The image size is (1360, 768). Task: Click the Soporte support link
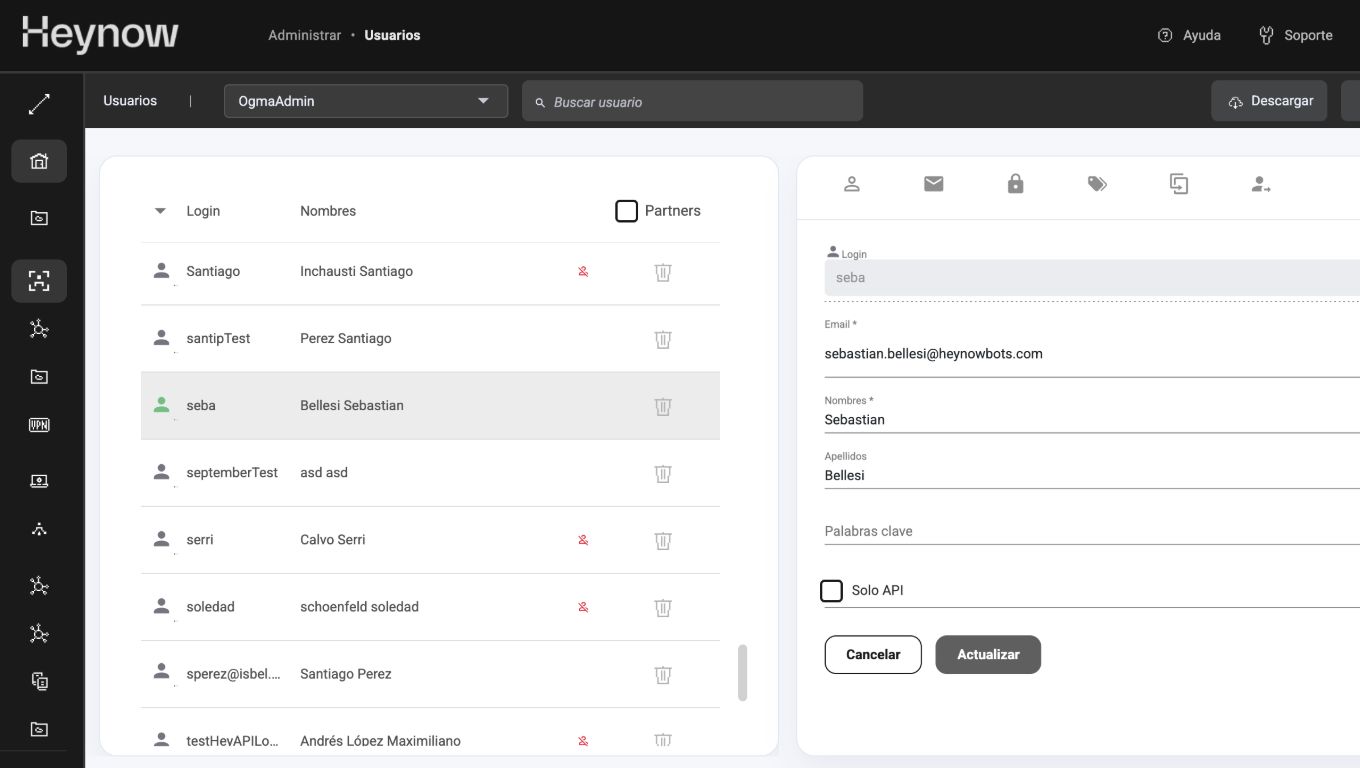(1296, 36)
